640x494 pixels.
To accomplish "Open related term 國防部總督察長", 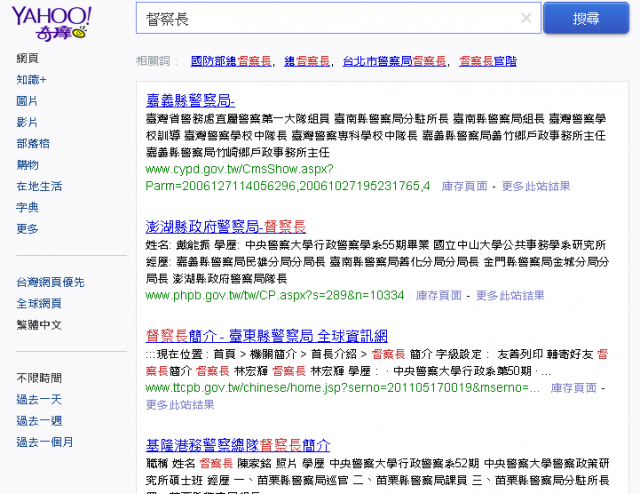I will [x=231, y=61].
